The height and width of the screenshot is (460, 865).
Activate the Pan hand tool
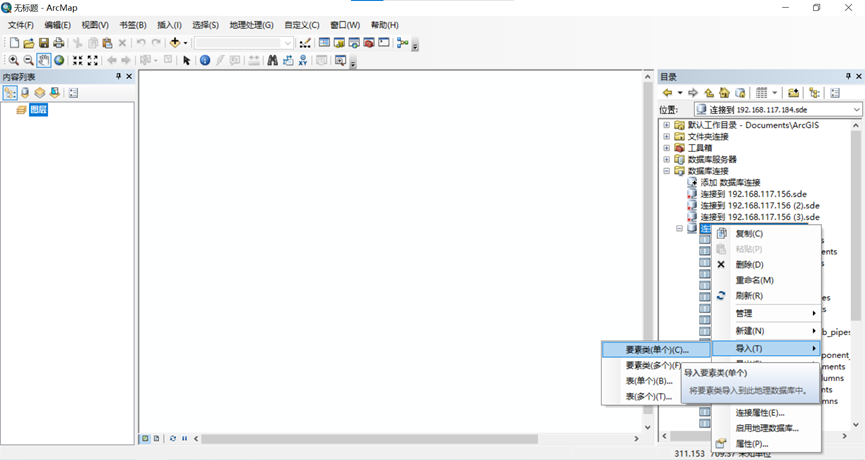(x=44, y=60)
